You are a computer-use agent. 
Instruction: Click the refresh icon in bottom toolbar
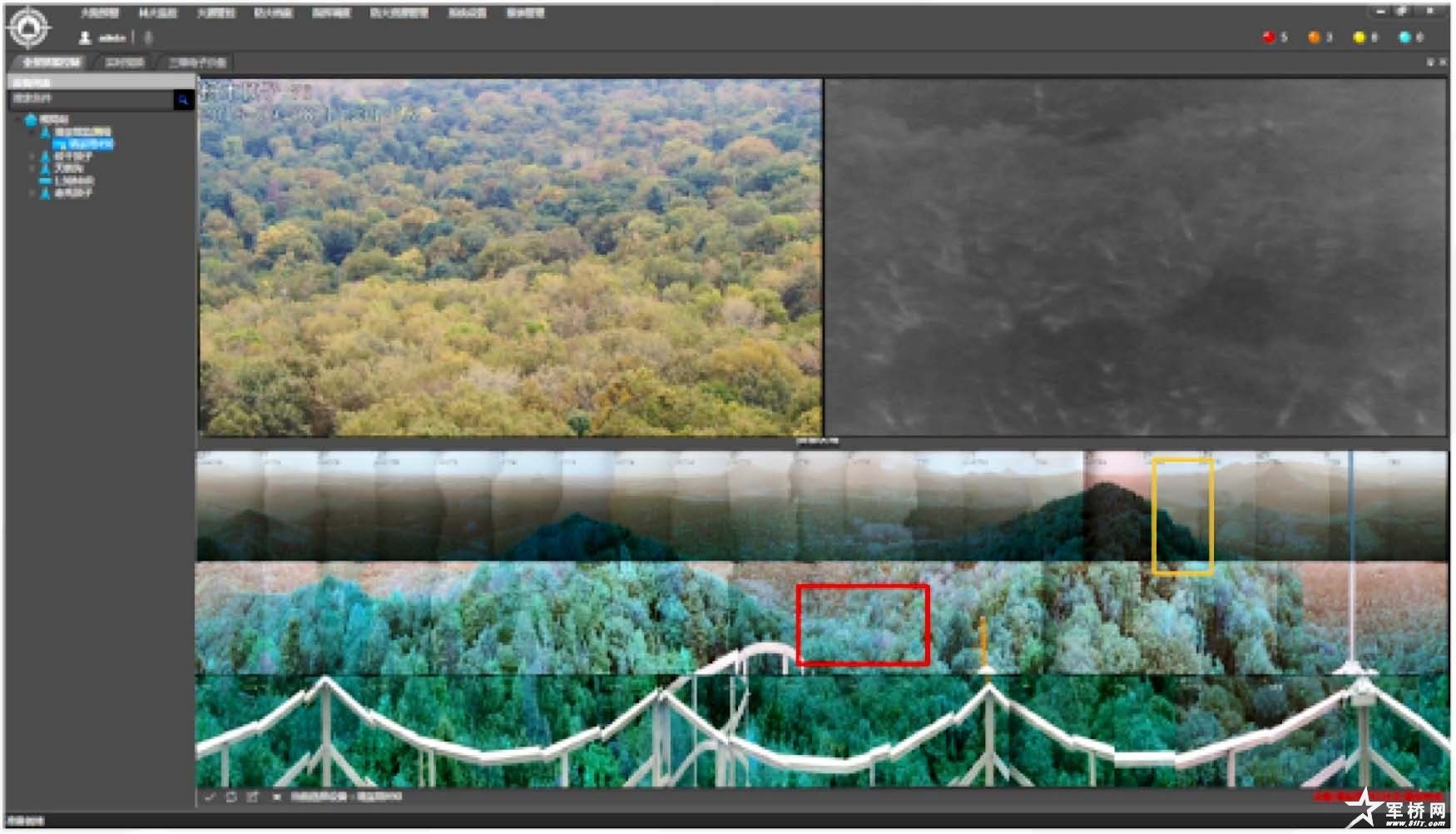(x=231, y=797)
